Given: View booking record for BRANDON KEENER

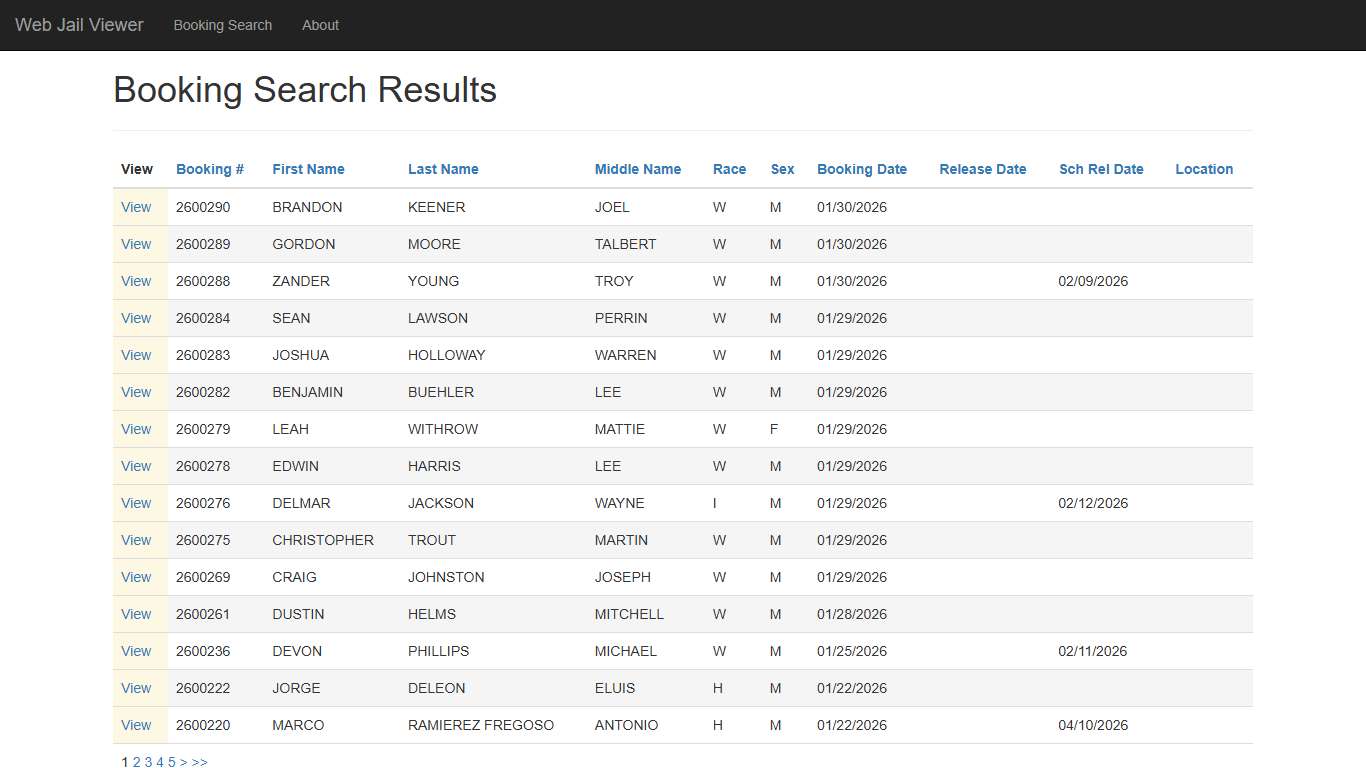Looking at the screenshot, I should (136, 207).
